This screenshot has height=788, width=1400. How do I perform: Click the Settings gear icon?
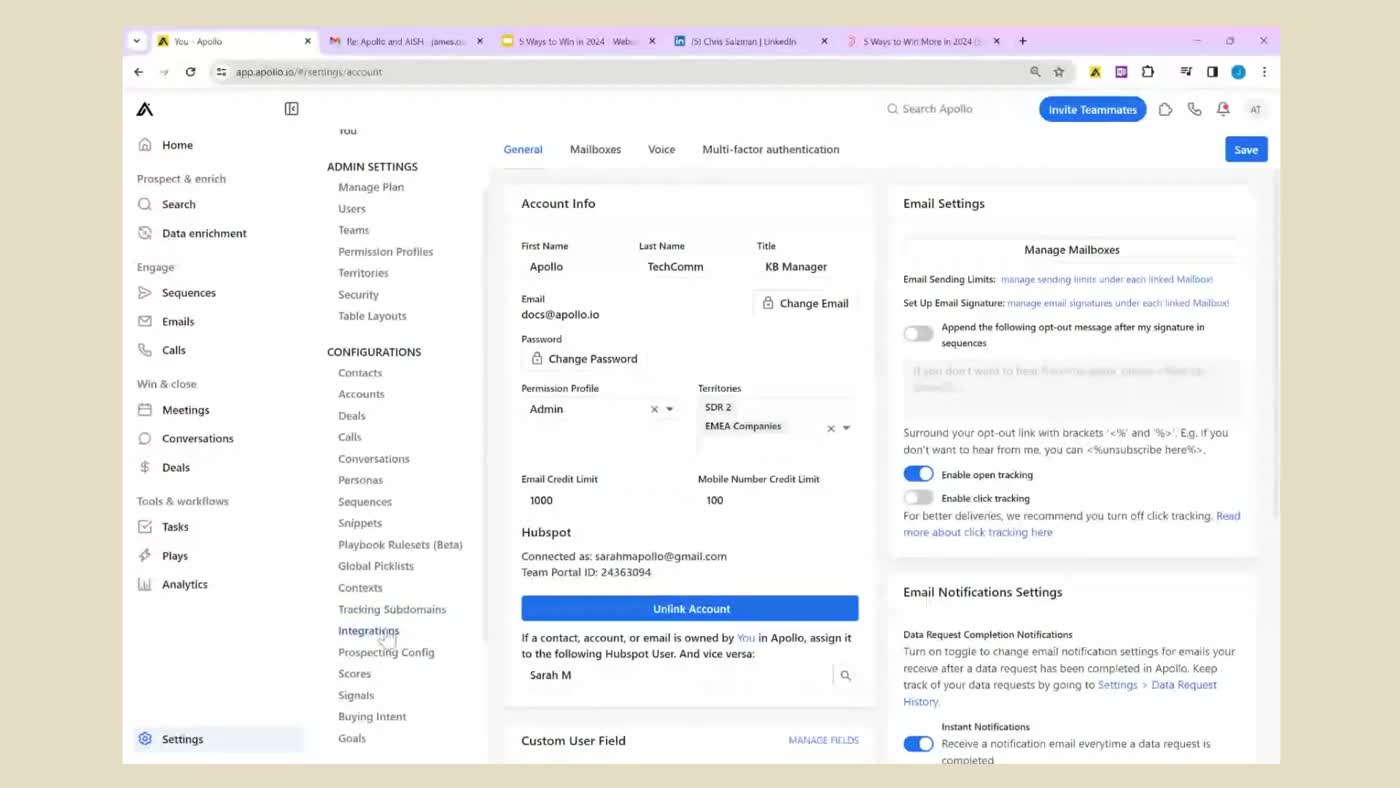coord(145,739)
